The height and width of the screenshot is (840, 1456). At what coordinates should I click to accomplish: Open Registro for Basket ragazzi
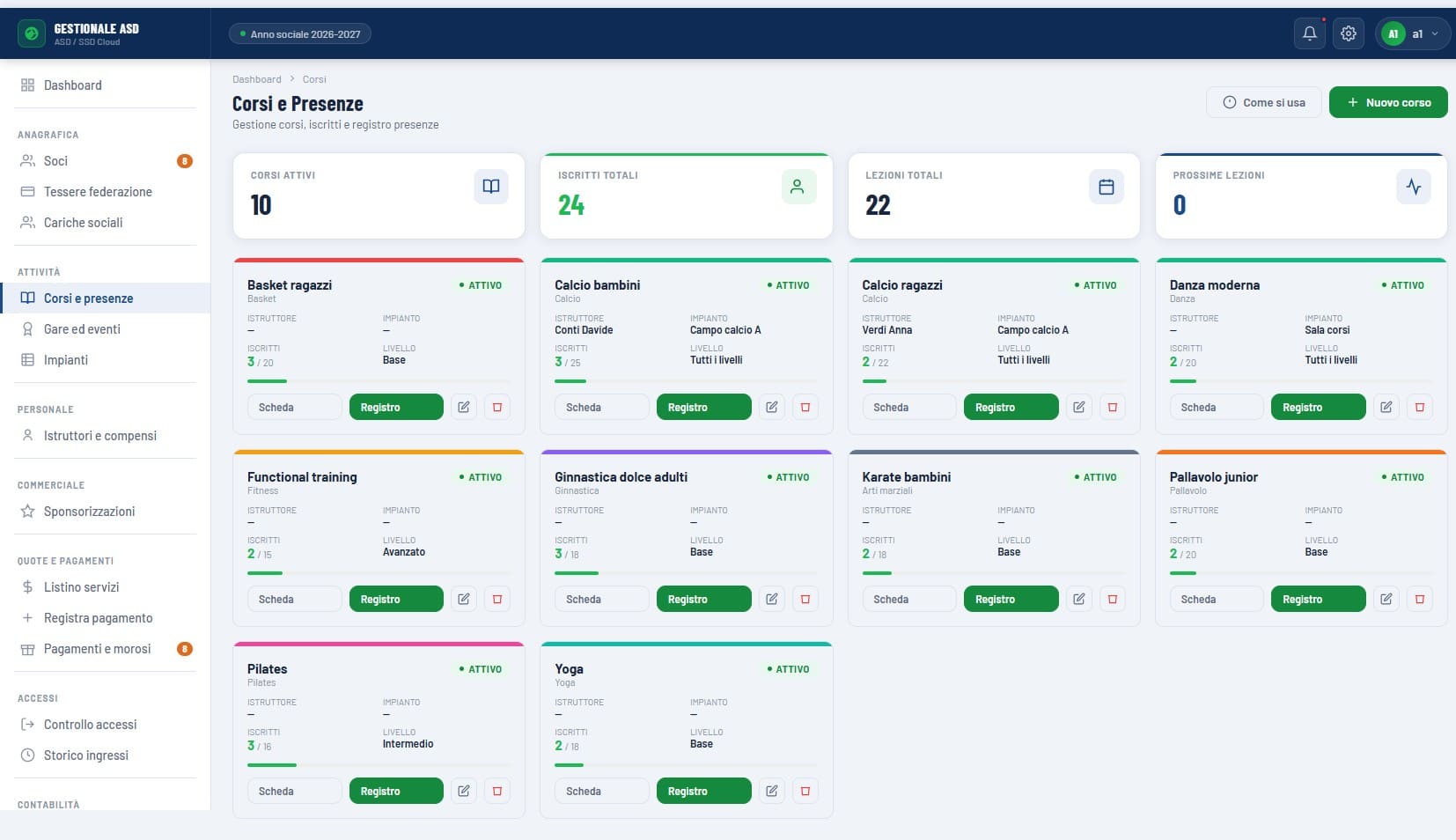click(396, 407)
